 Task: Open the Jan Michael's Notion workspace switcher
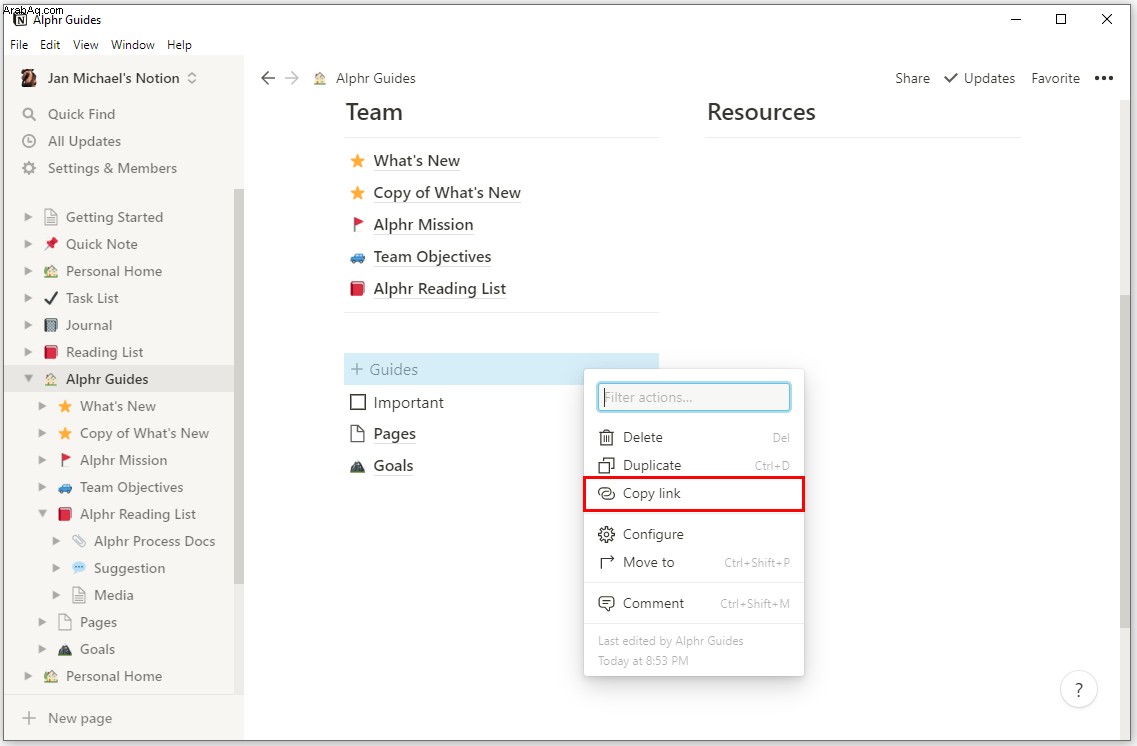pyautogui.click(x=109, y=78)
